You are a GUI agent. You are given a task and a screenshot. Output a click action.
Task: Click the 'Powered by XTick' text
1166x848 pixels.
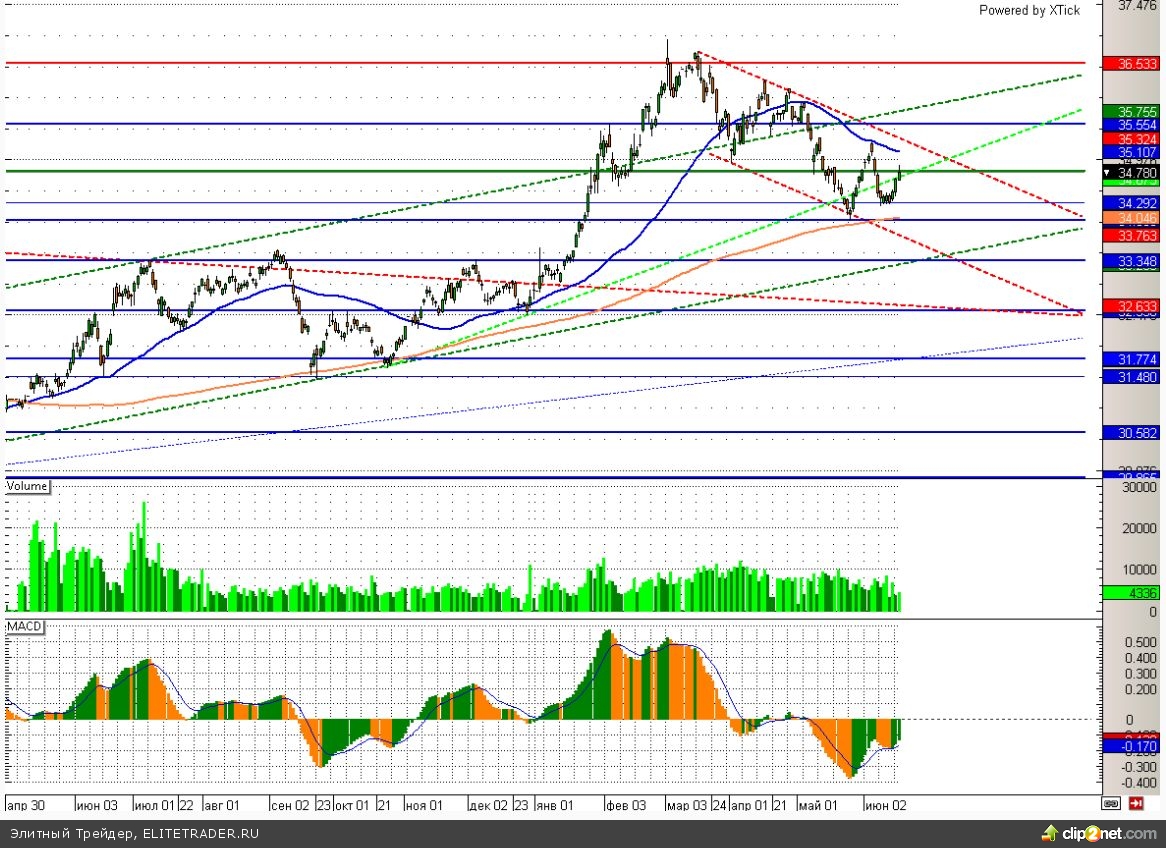[1029, 10]
